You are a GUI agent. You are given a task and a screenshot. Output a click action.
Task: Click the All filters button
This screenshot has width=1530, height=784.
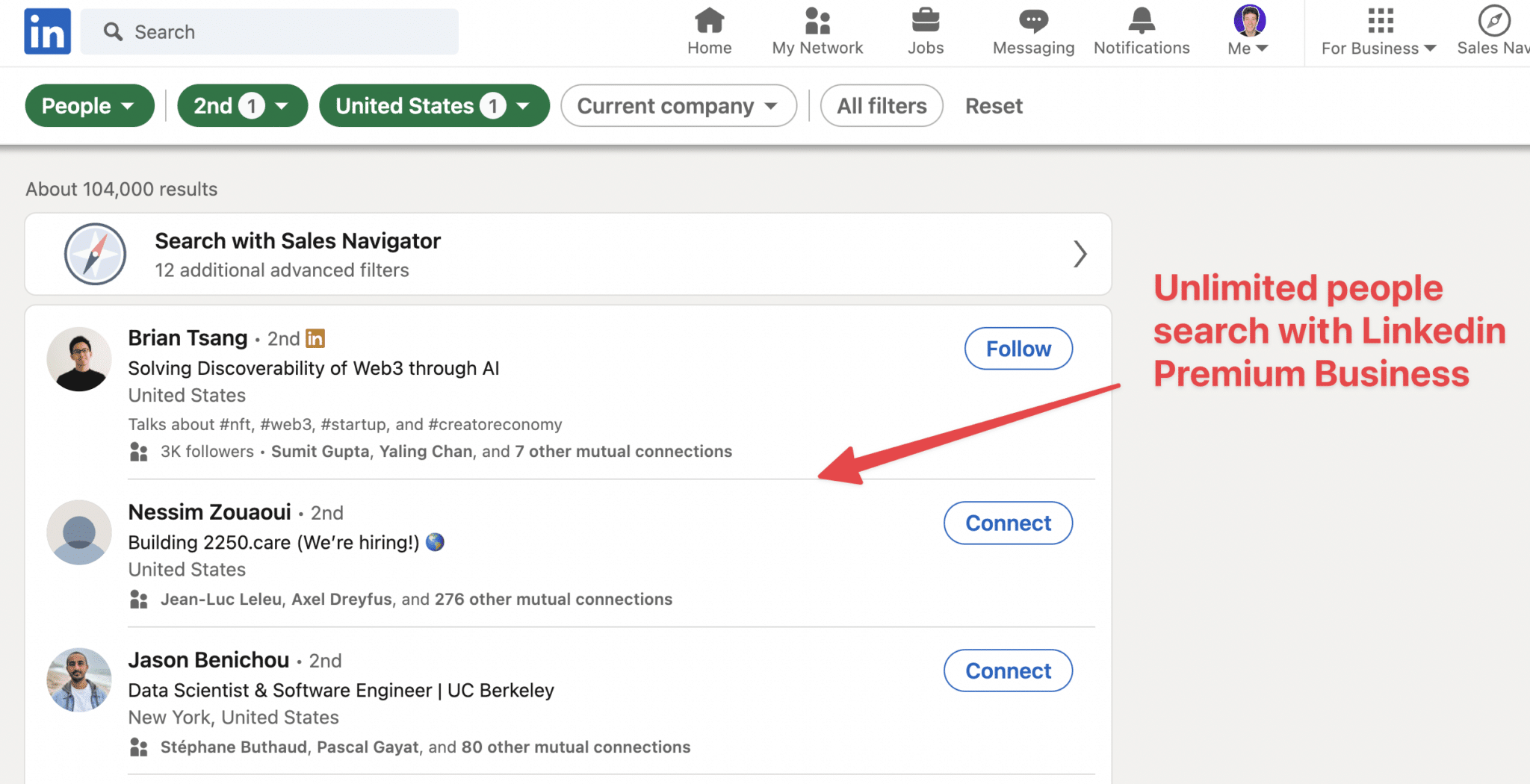(x=882, y=106)
